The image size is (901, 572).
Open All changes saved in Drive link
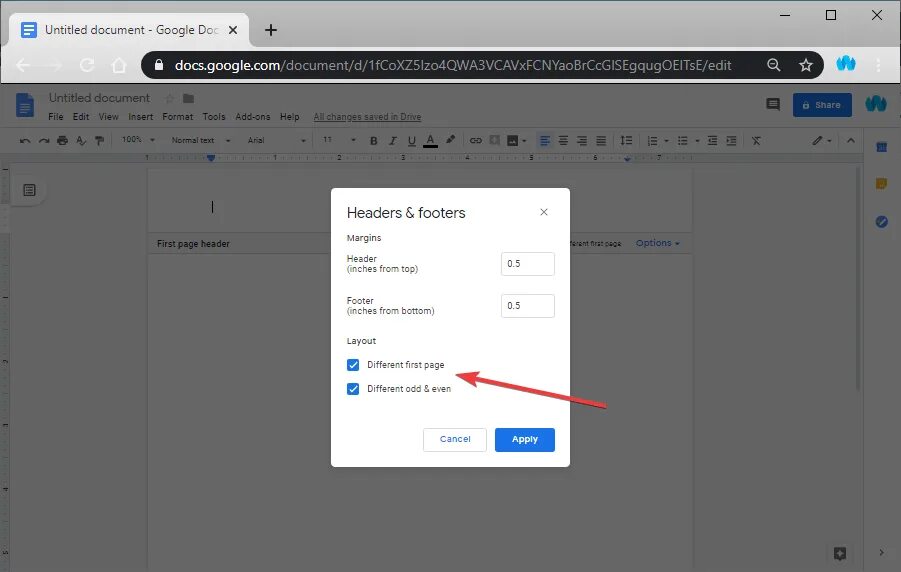pos(367,117)
